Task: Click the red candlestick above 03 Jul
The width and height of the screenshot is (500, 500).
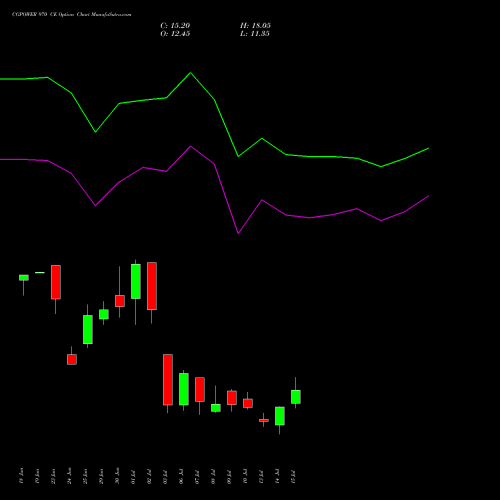Action: coord(168,380)
